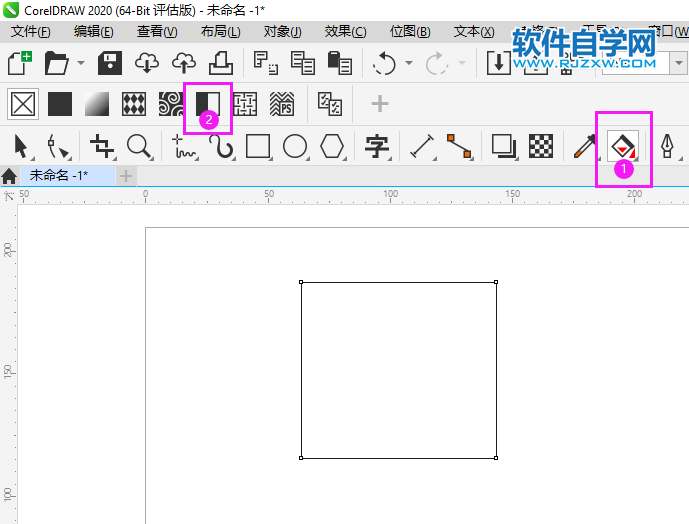Select the Drop Shadow tool

[504, 146]
